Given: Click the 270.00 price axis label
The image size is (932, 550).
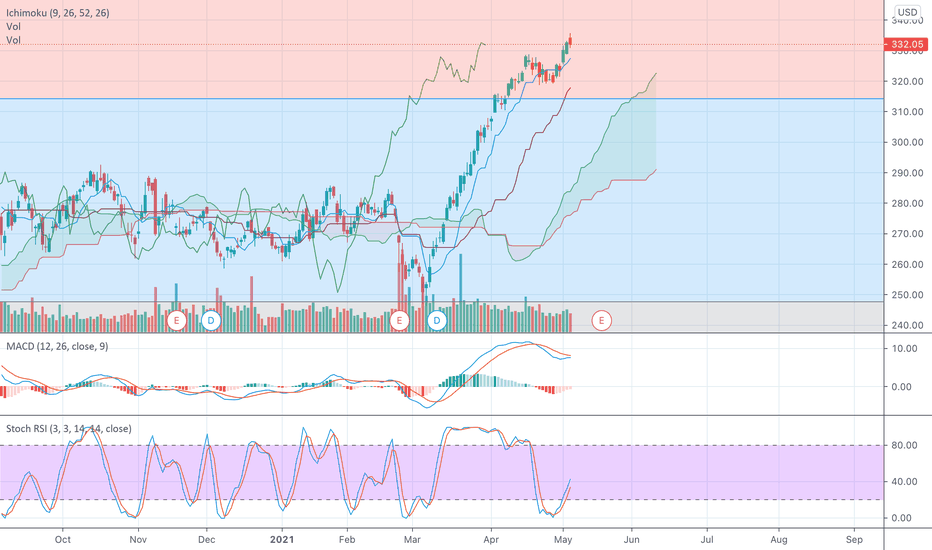Looking at the screenshot, I should (908, 234).
